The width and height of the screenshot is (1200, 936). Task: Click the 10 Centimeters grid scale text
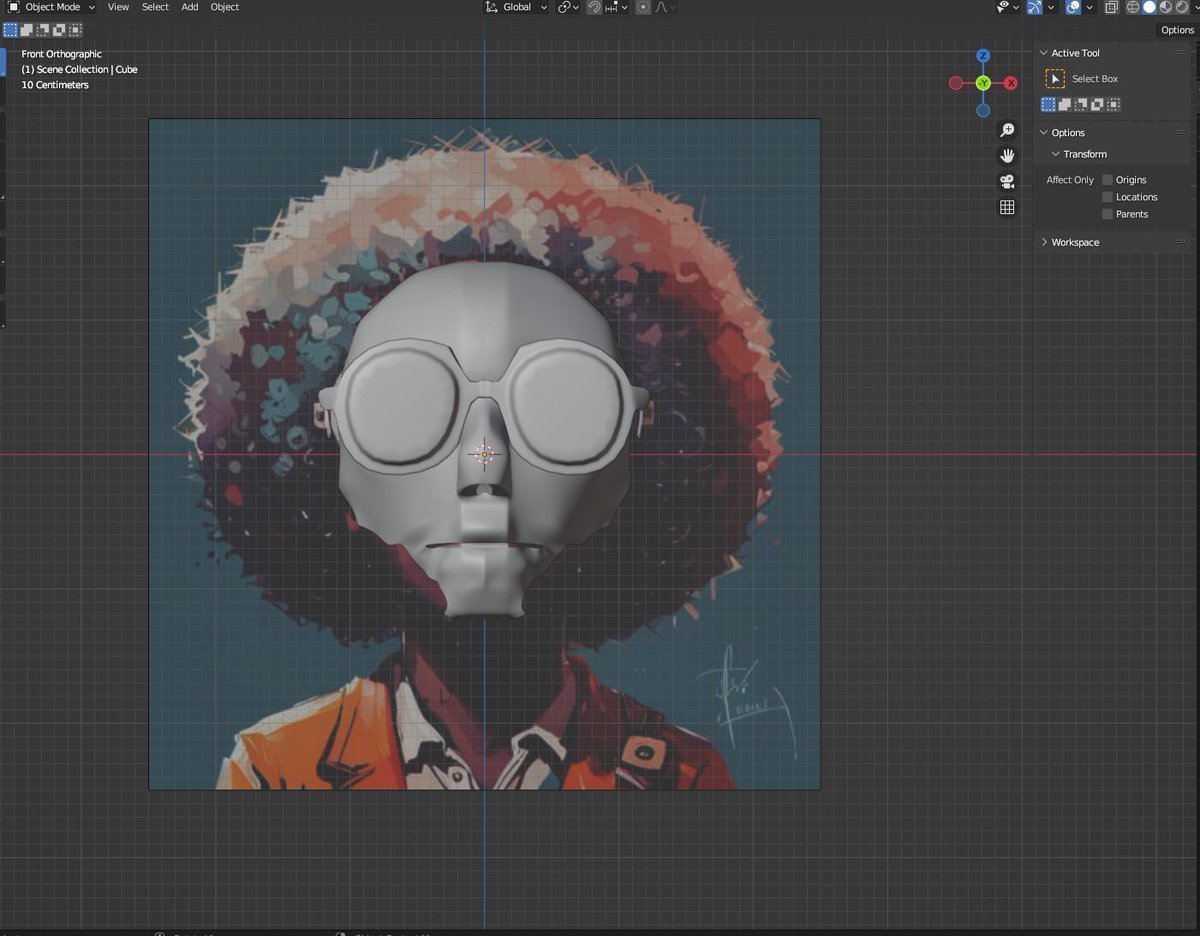pyautogui.click(x=55, y=85)
